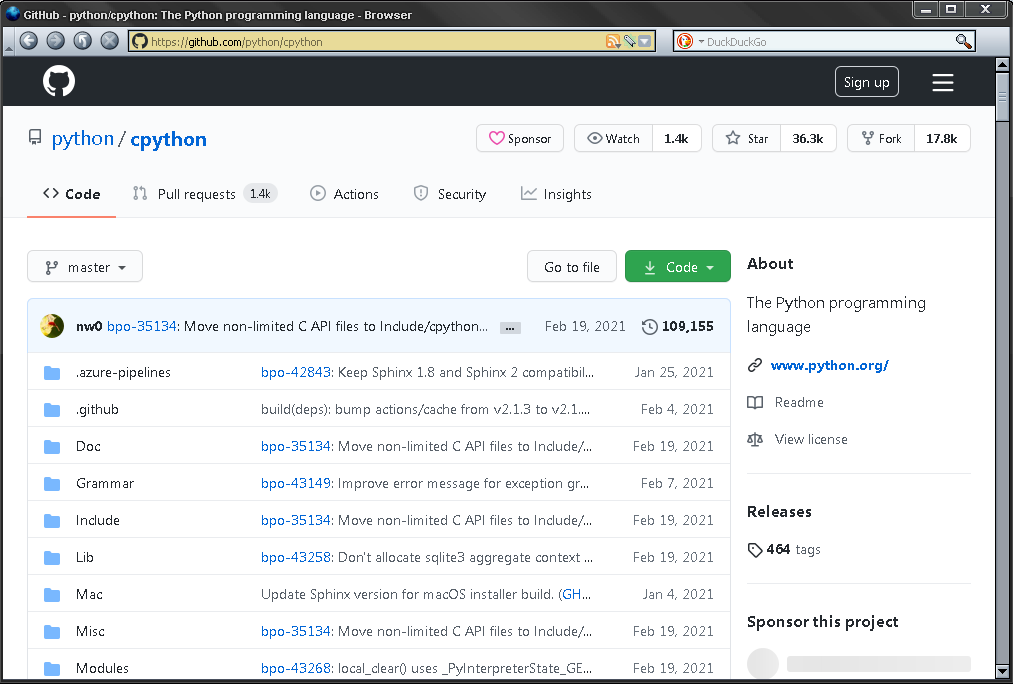
Task: View the 109,155 commits history
Action: point(678,326)
